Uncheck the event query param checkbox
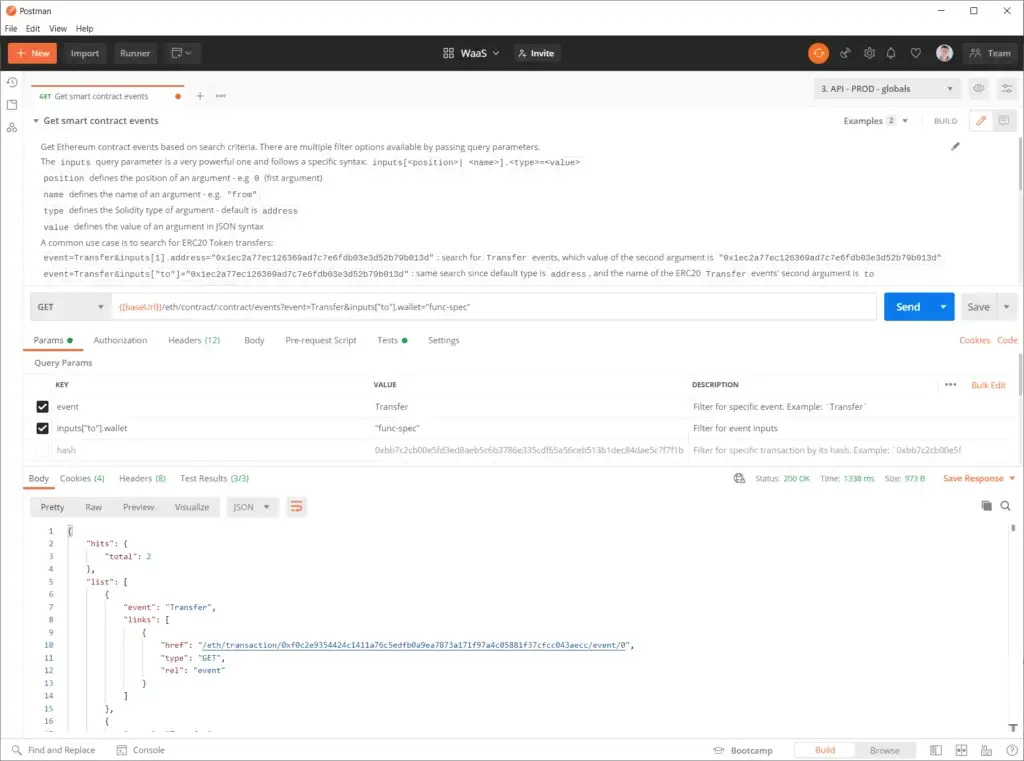 pyautogui.click(x=42, y=407)
